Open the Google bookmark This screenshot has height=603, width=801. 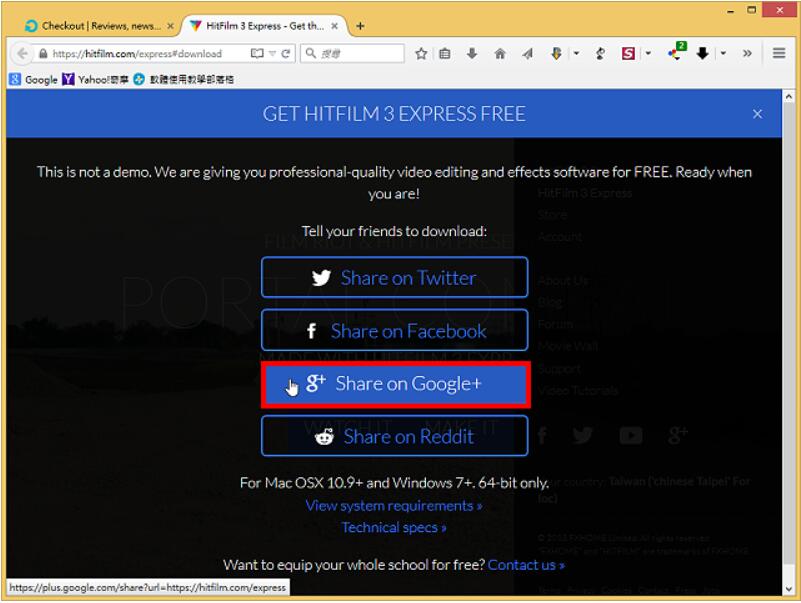pyautogui.click(x=34, y=79)
